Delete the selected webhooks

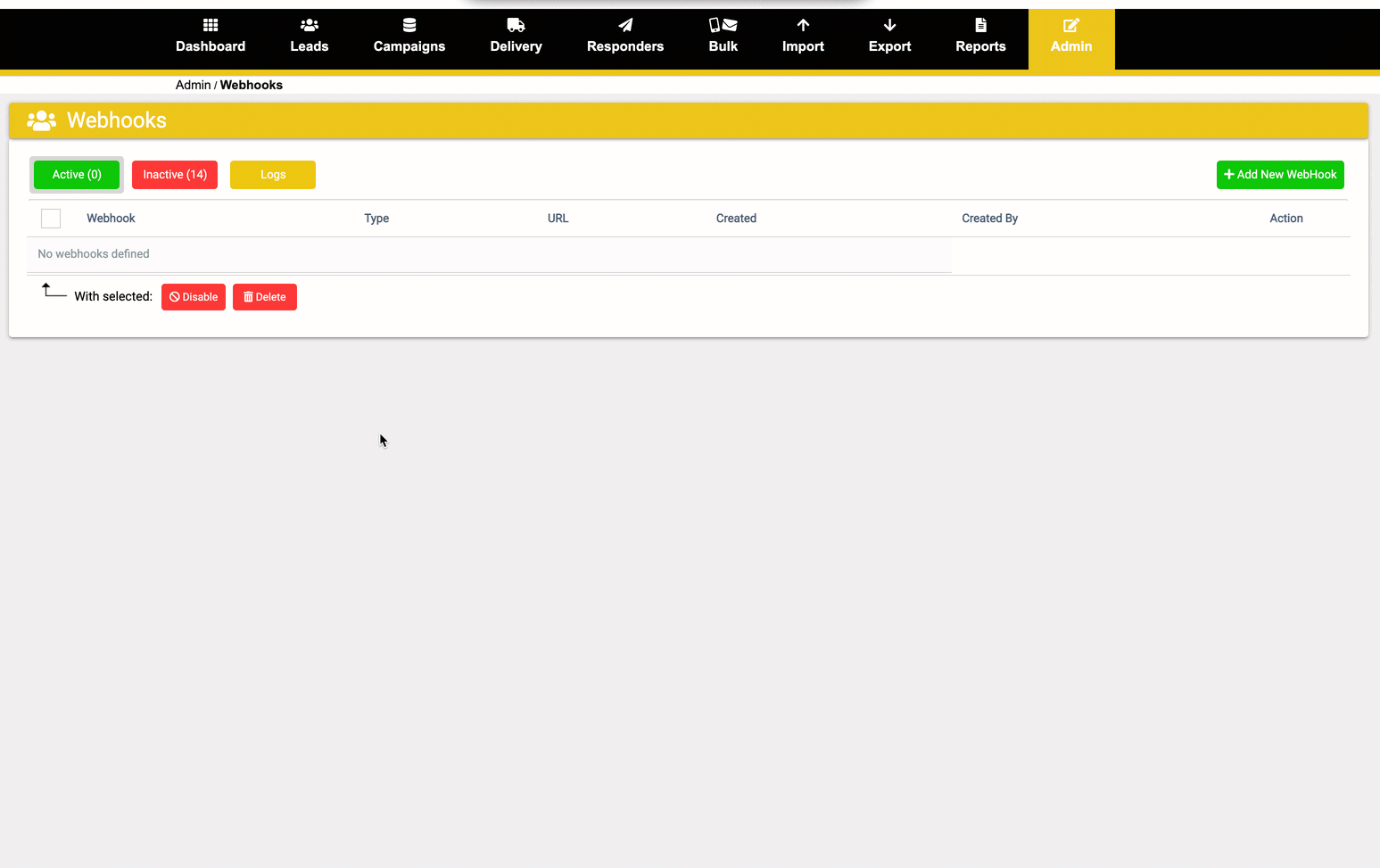click(x=265, y=297)
